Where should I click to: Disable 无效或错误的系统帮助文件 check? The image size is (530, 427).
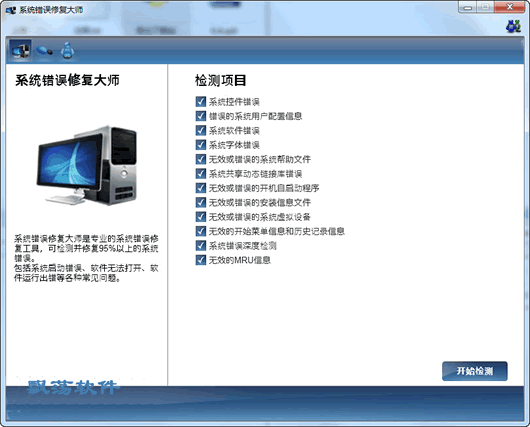201,159
